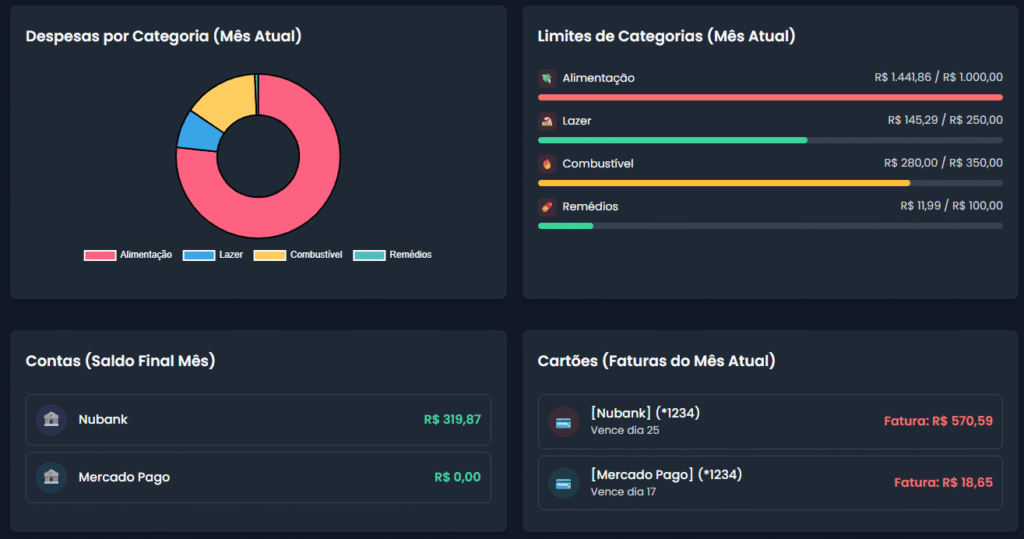Screen dimensions: 1024x539
Task: Click the Nubank account bank icon
Action: click(51, 420)
